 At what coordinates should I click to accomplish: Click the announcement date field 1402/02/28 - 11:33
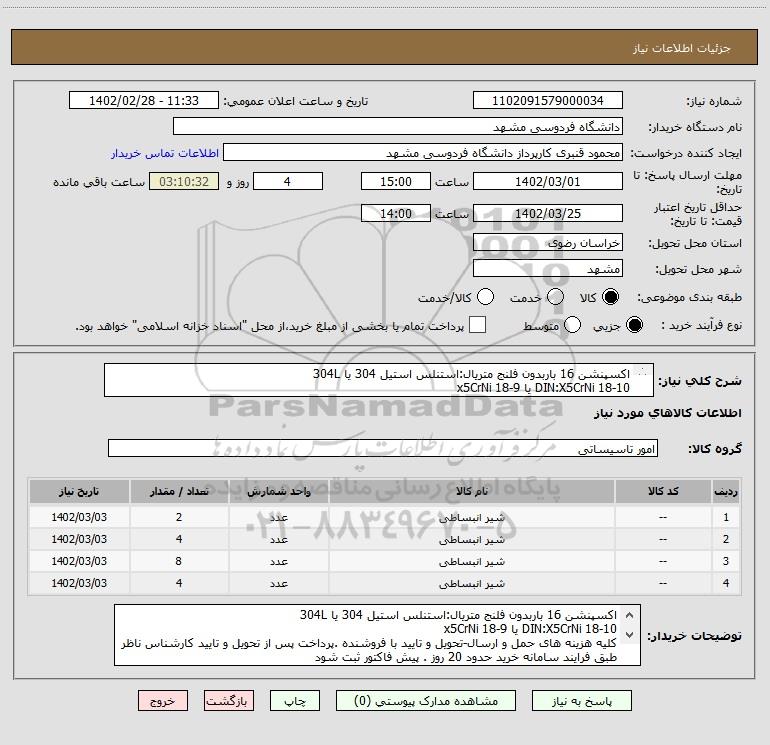coord(144,101)
